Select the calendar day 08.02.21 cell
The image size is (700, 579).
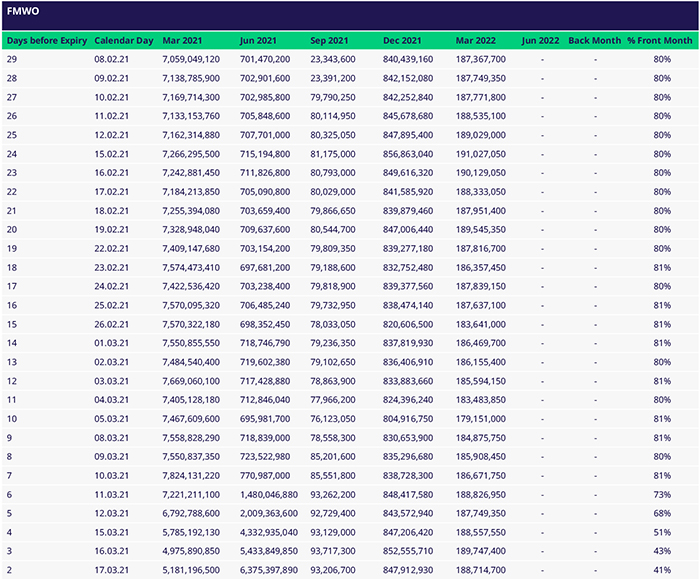point(113,60)
